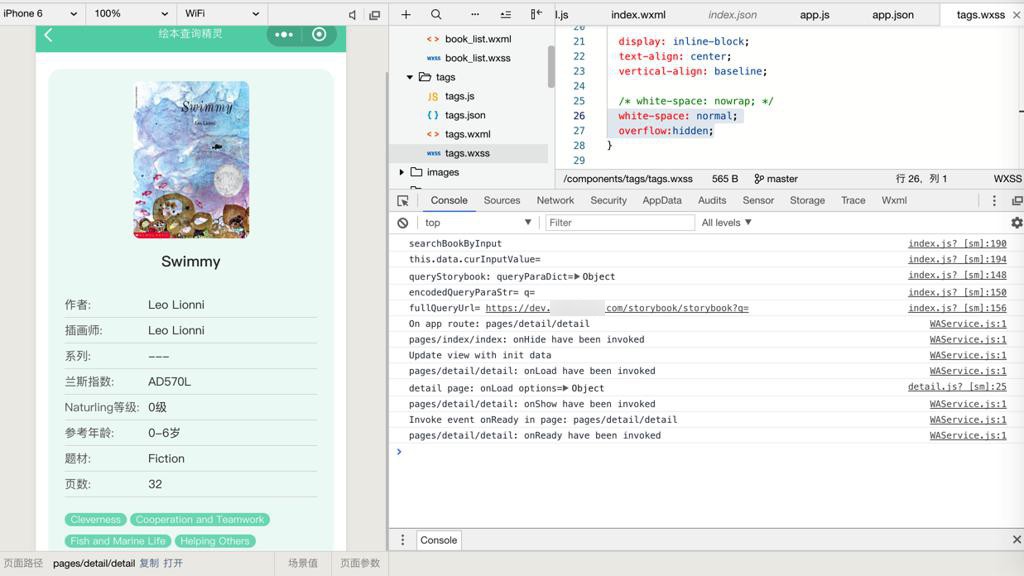The width and height of the screenshot is (1024, 576).
Task: Switch to app.json editor tab
Action: [x=893, y=15]
